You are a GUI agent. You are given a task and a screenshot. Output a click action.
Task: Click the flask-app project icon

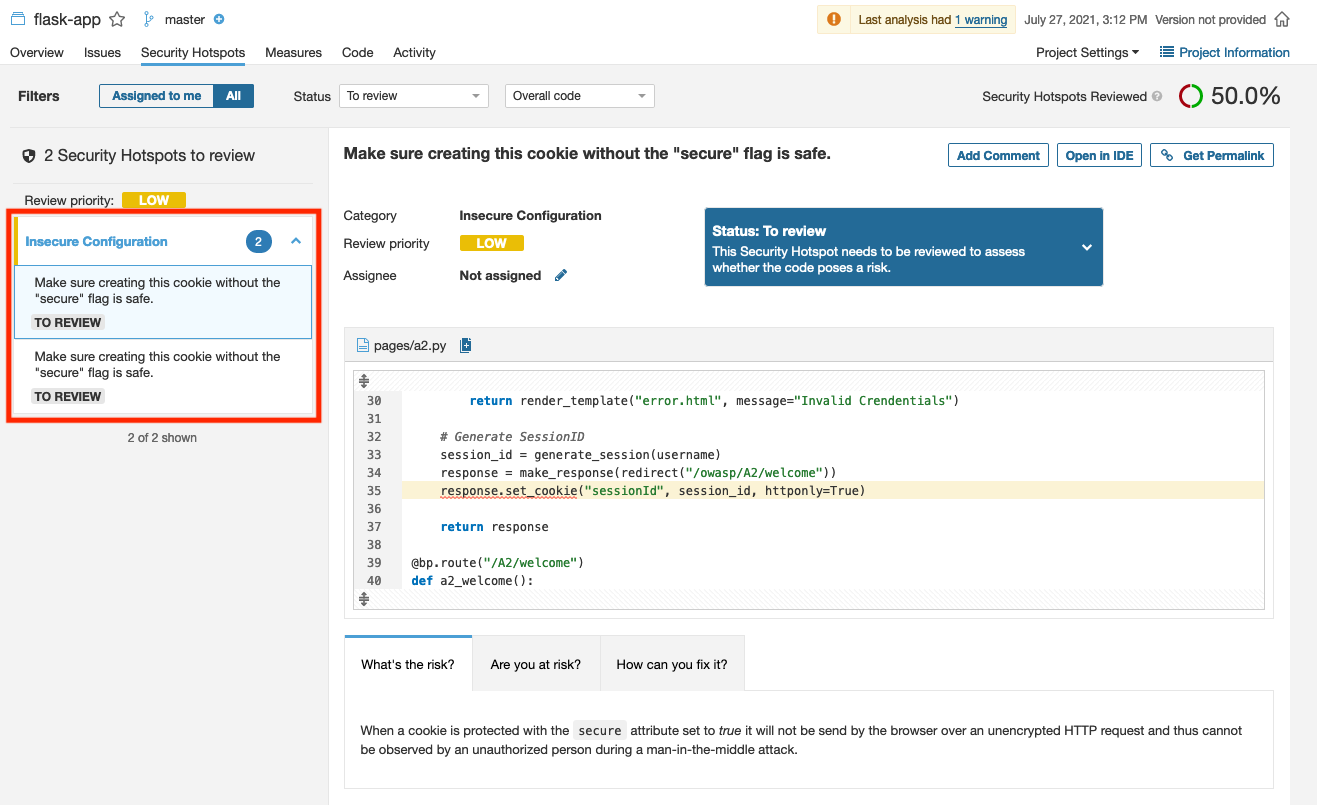coord(18,19)
